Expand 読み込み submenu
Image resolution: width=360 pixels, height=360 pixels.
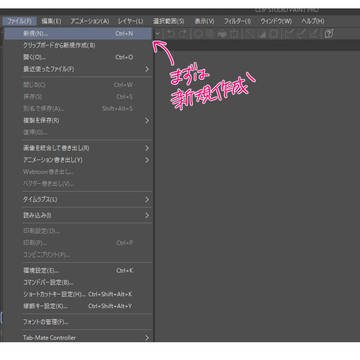click(x=78, y=215)
